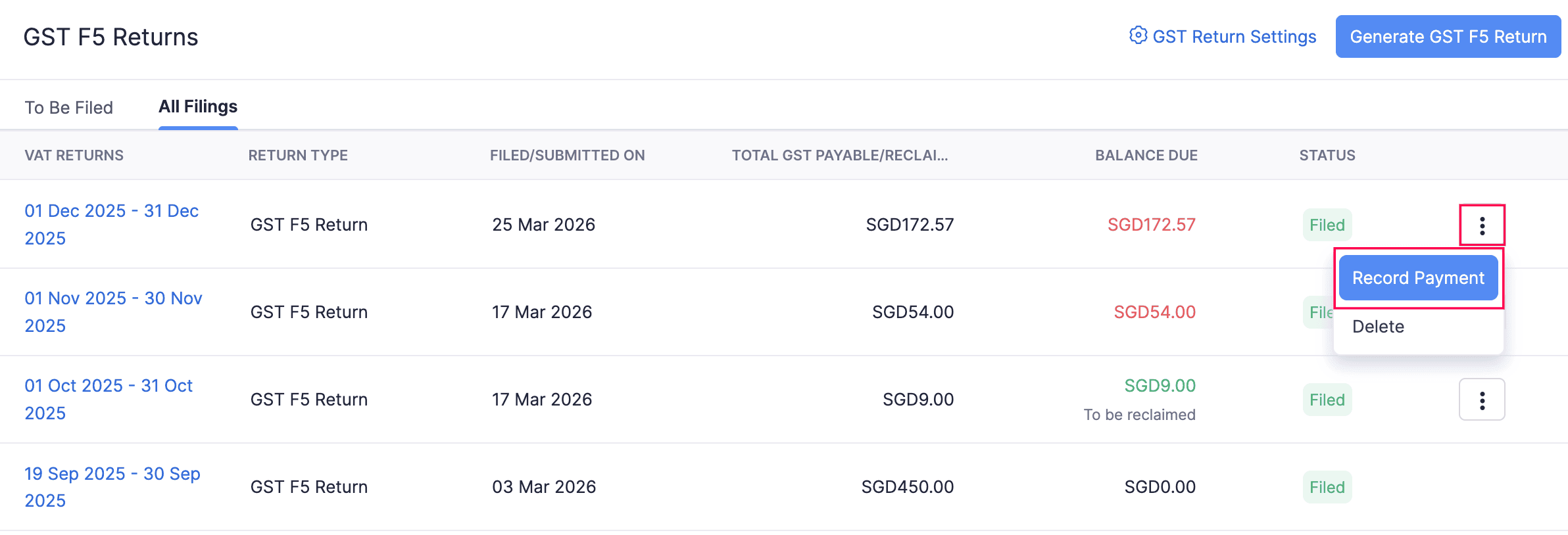Open the 01 Dec 2025 - 31 Dec 2025 return
The height and width of the screenshot is (535, 1568).
(x=111, y=224)
